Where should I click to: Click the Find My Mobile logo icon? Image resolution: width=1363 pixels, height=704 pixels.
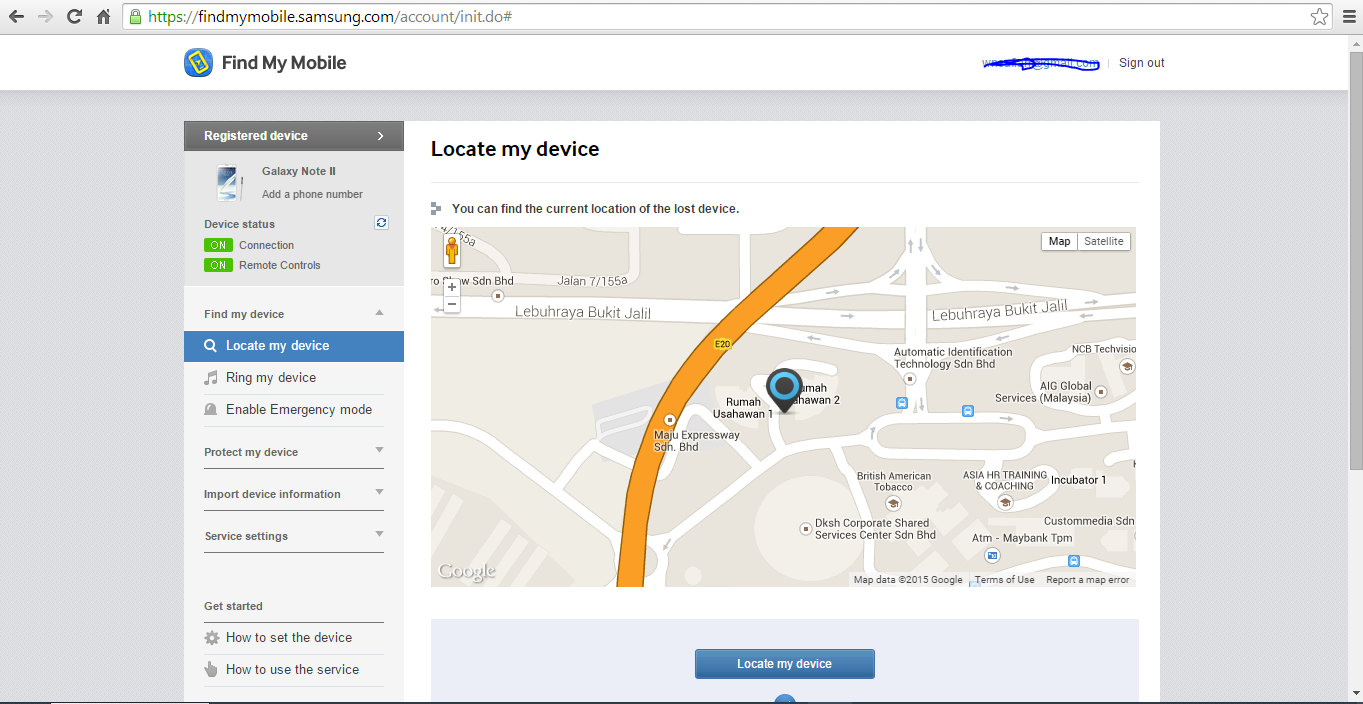click(x=198, y=63)
